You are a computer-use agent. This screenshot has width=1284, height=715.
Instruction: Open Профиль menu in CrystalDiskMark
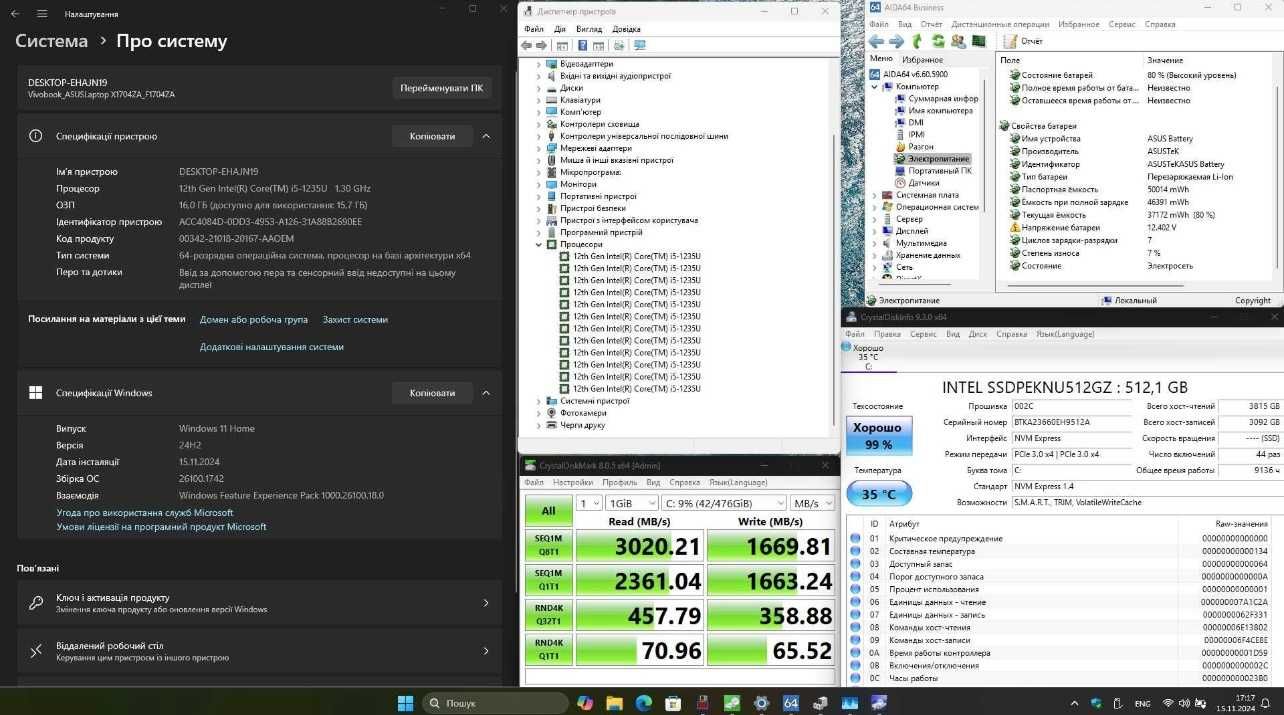(x=620, y=482)
